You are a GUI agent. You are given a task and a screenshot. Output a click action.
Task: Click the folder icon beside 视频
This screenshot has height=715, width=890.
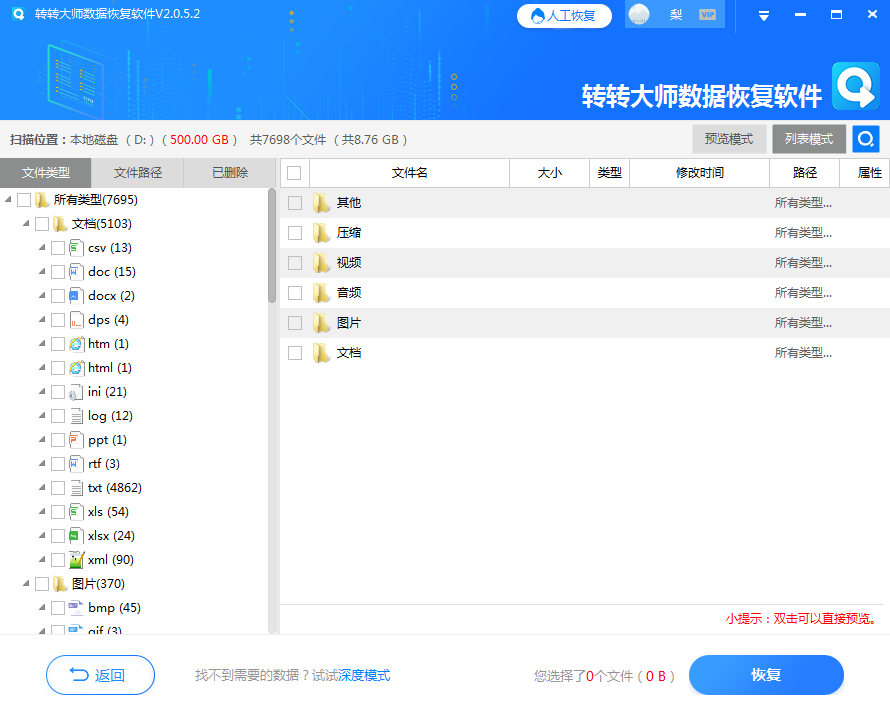321,262
